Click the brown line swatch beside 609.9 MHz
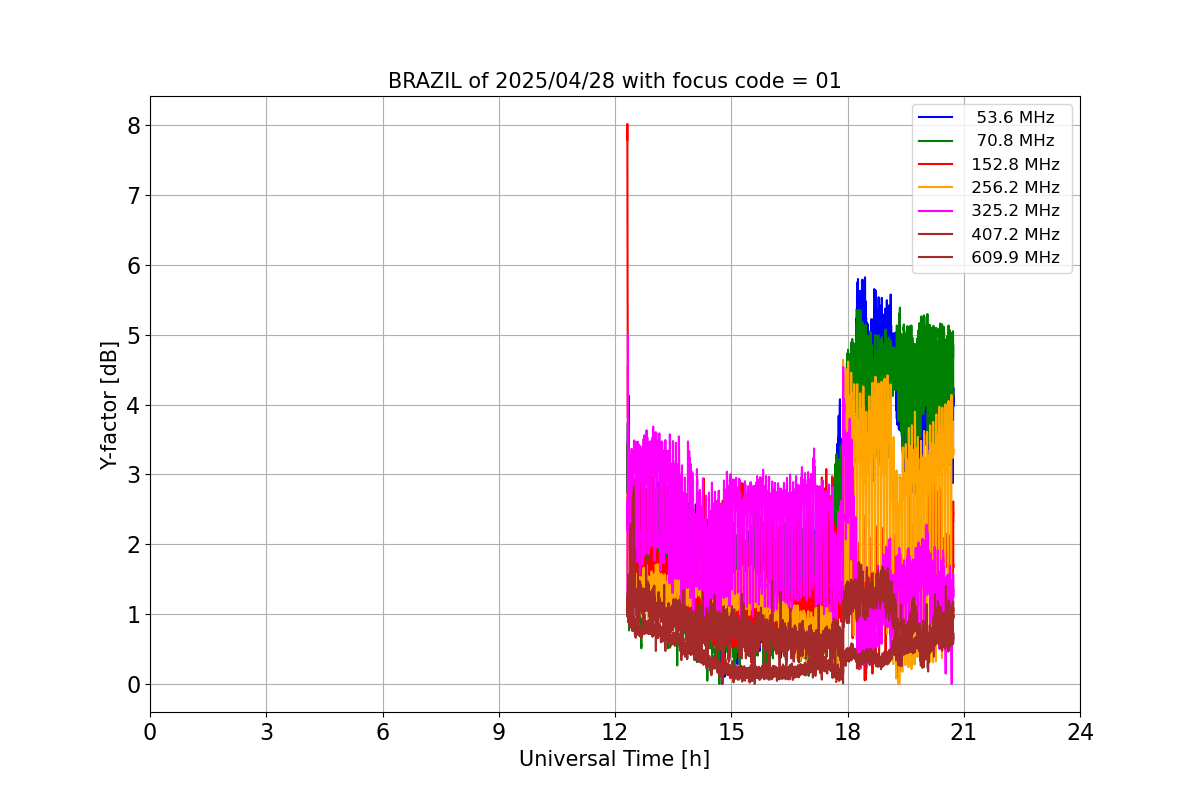Image resolution: width=1200 pixels, height=800 pixels. coord(936,258)
